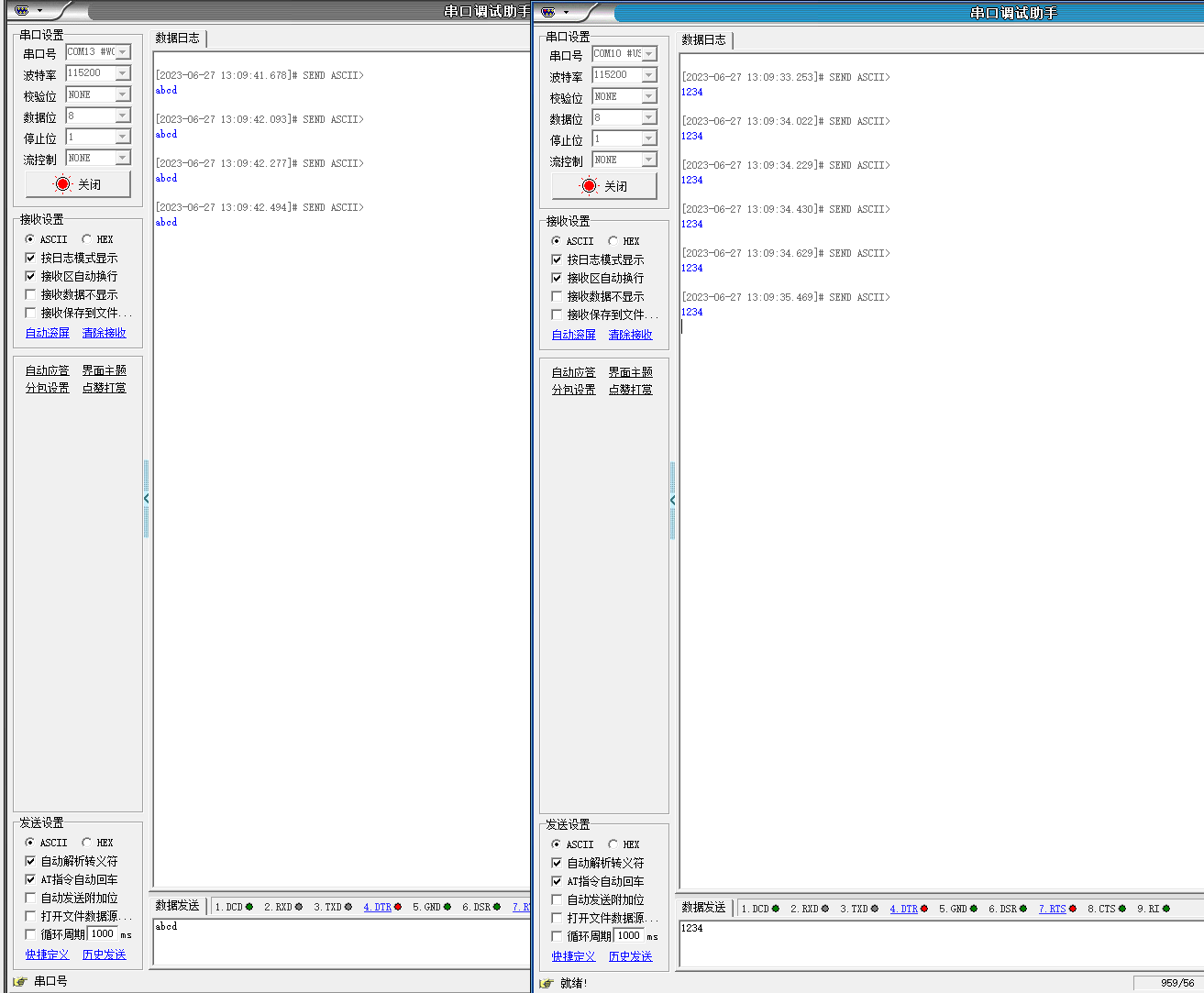Open 串口号 COM13 dropdown

coord(123,52)
